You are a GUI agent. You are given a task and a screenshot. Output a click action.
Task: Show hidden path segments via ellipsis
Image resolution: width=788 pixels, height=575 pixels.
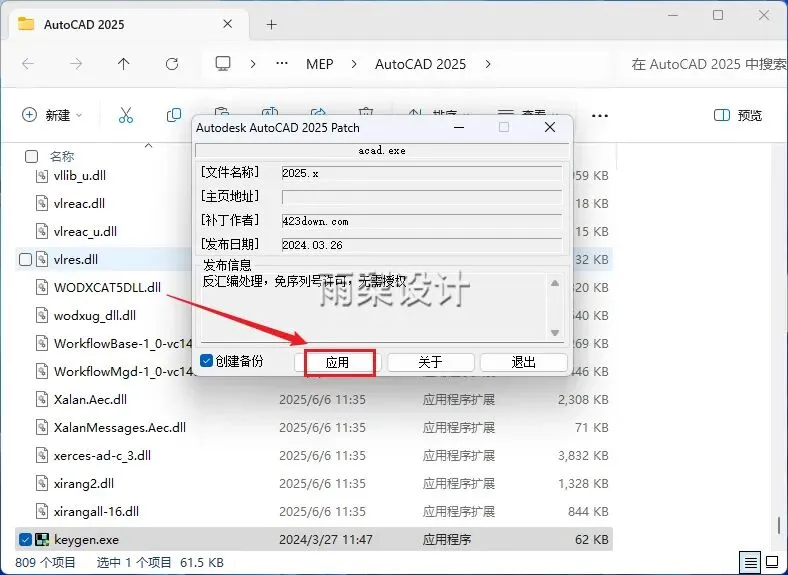point(282,63)
